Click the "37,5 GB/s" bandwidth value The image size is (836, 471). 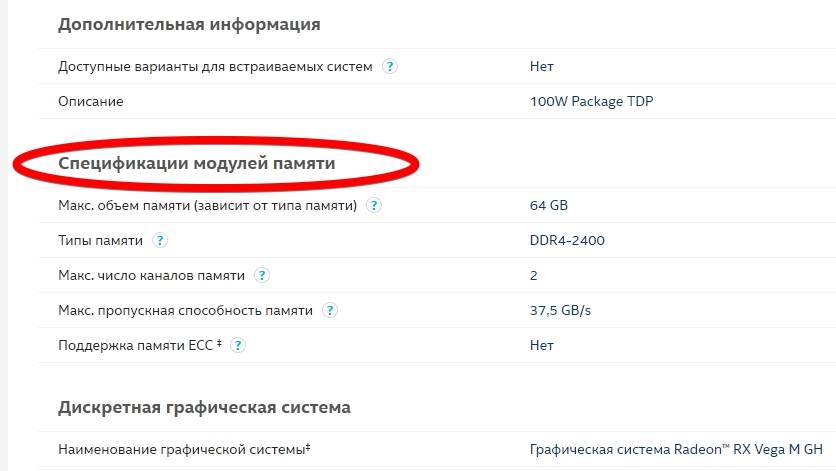560,311
